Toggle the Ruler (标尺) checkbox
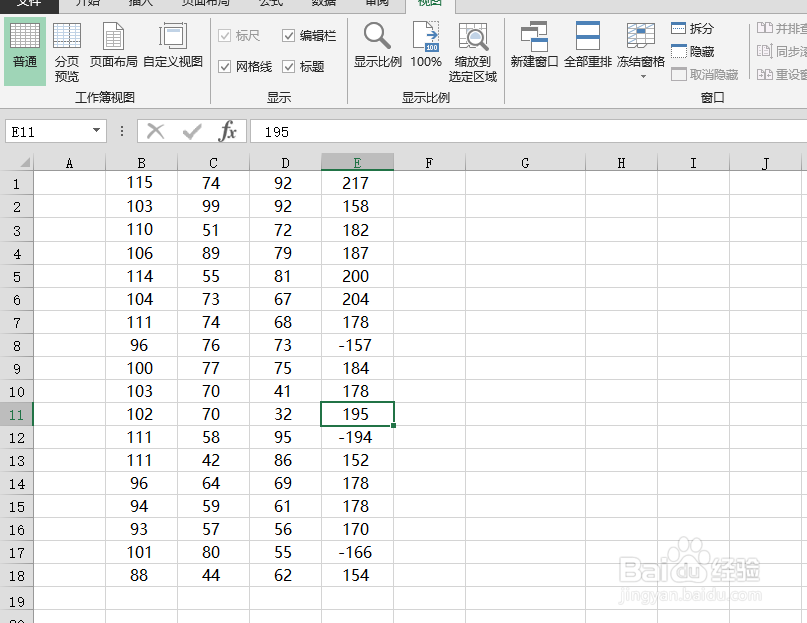Image resolution: width=807 pixels, height=623 pixels. [224, 36]
